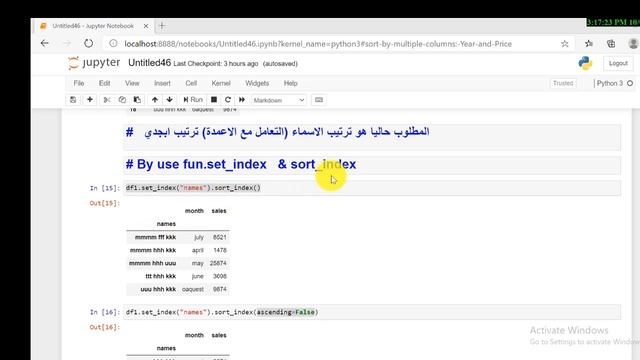Close the Untitled46 browser tab
Viewport: 640px width, 360px height.
[x=146, y=26]
